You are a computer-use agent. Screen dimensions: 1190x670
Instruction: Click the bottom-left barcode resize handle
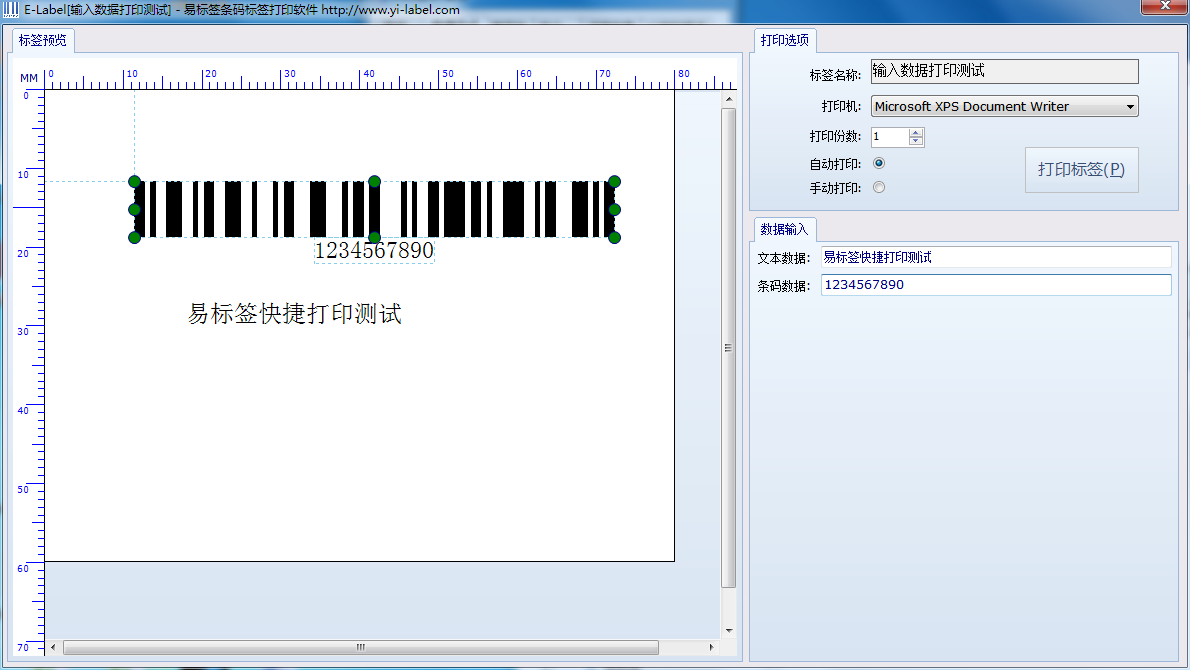(x=134, y=237)
